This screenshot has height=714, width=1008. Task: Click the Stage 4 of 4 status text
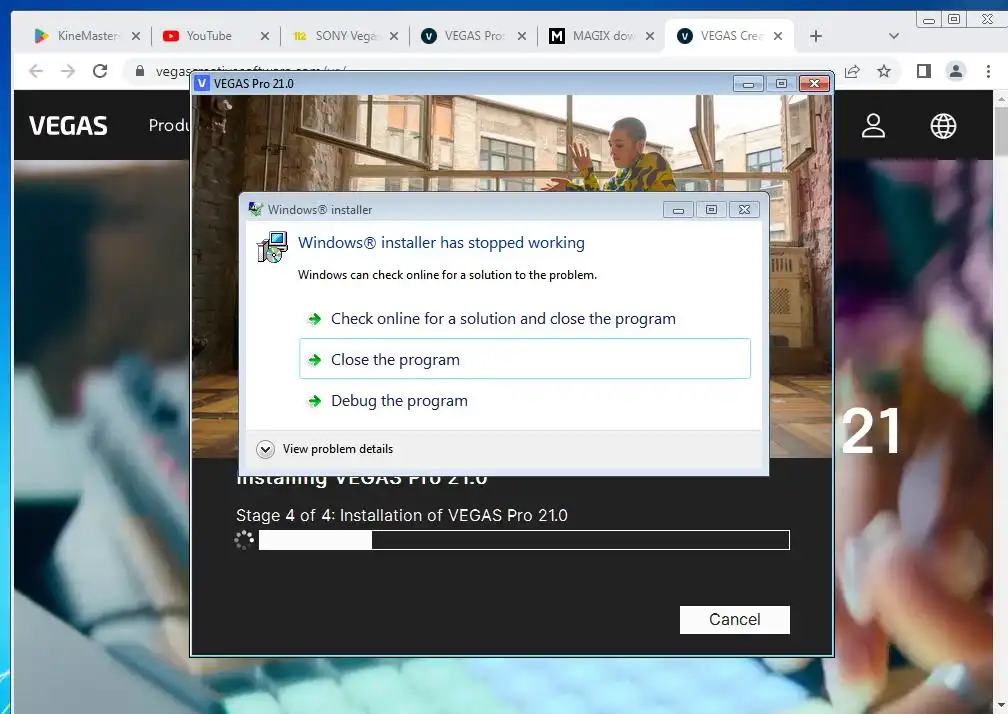click(x=402, y=515)
